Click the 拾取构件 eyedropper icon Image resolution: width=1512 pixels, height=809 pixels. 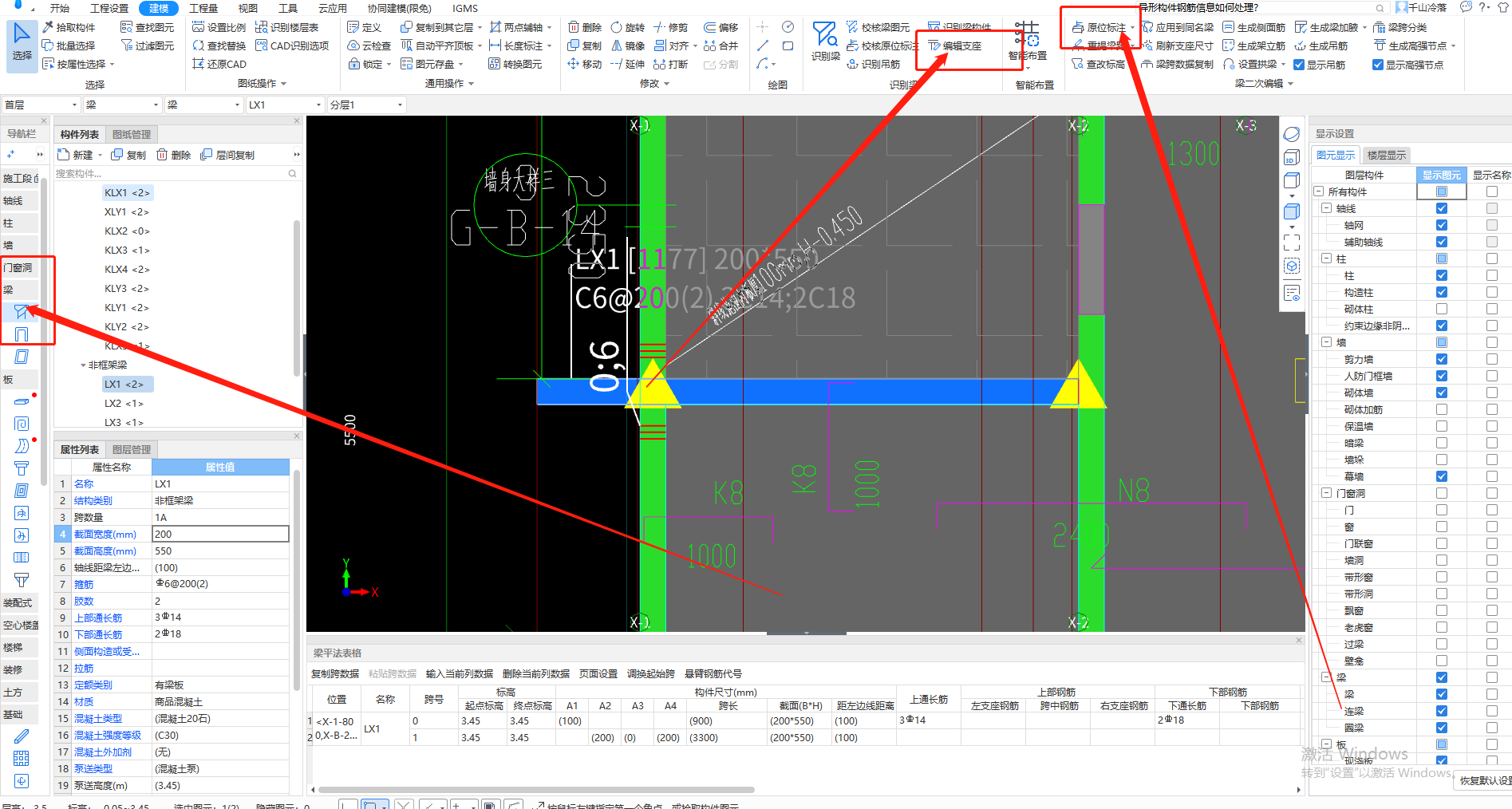tap(48, 27)
